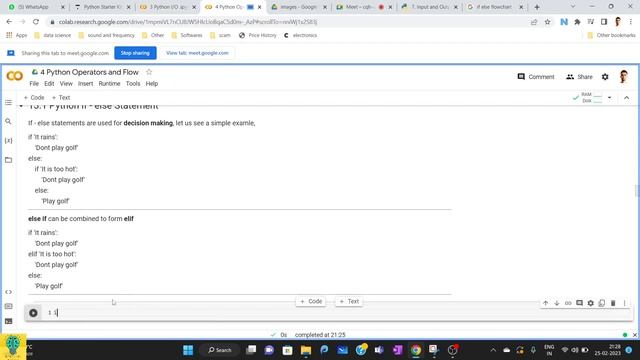Open Chrome browser menu three dots
The image size is (640, 360).
point(631,22)
